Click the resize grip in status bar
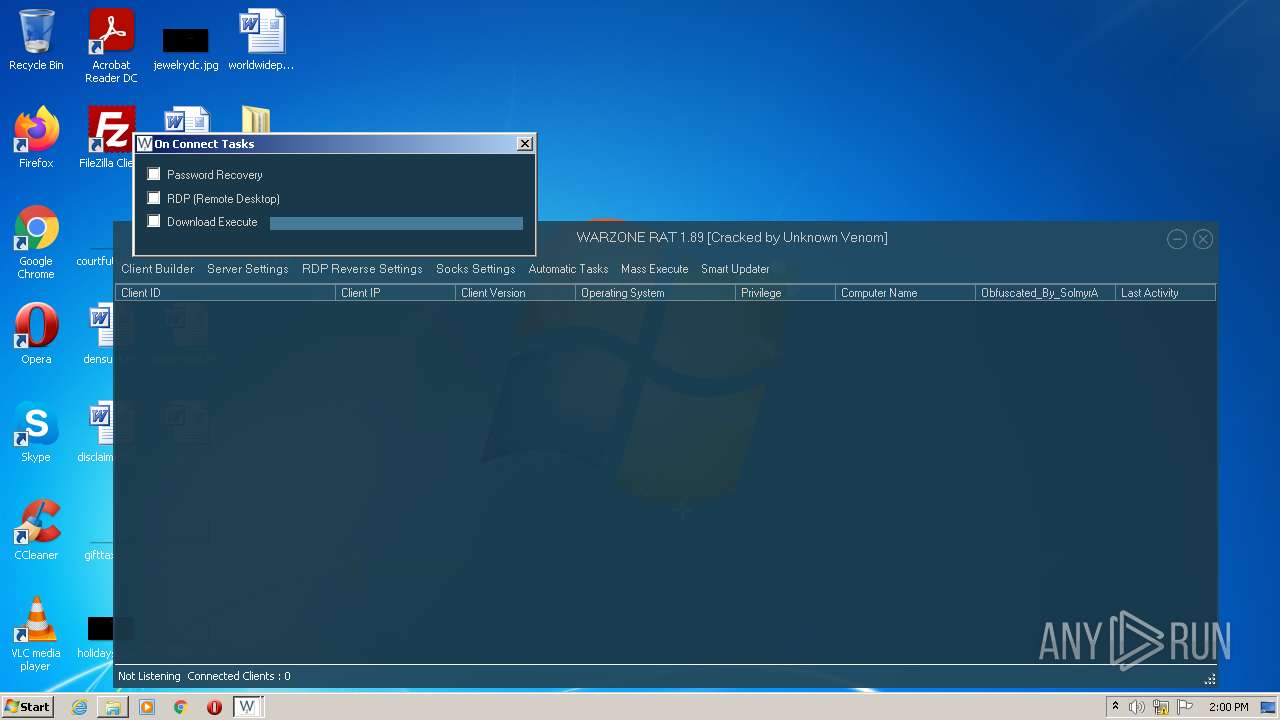1280x720 pixels. 1210,679
